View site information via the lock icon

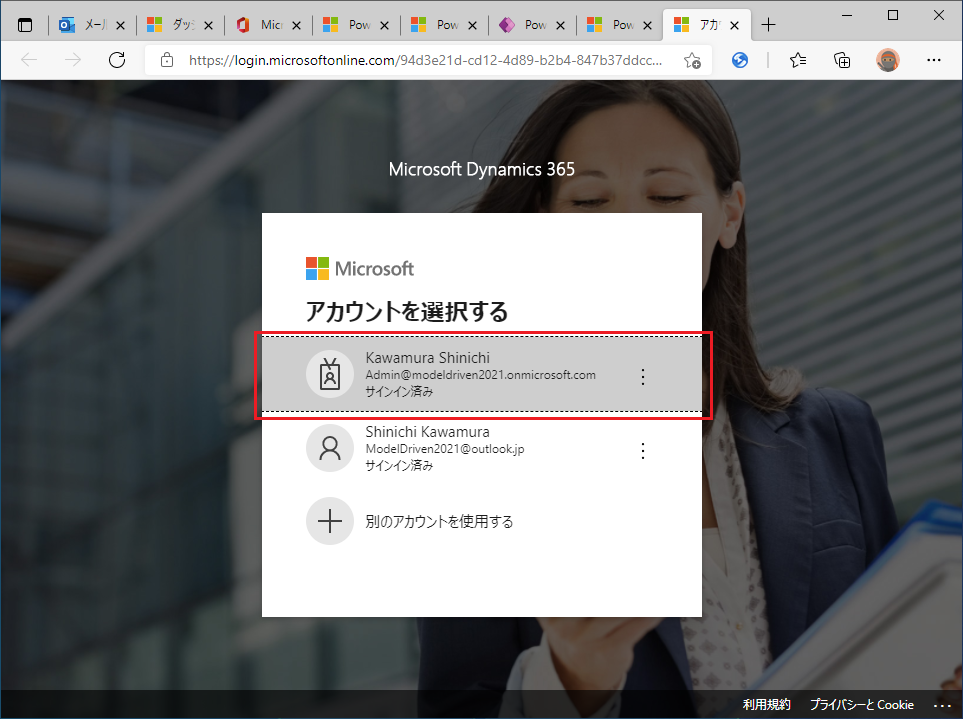166,60
